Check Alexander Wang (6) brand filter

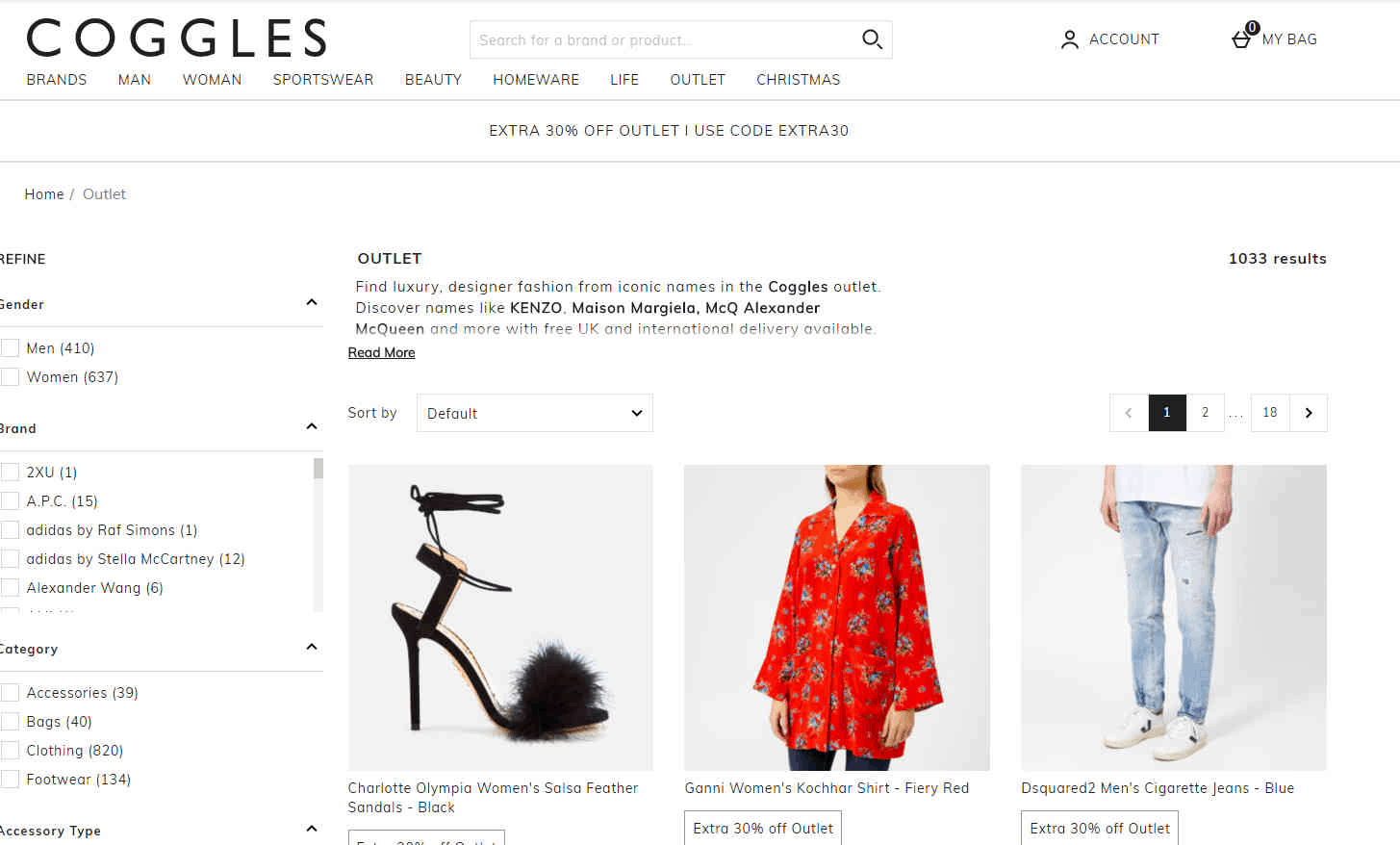tap(11, 587)
